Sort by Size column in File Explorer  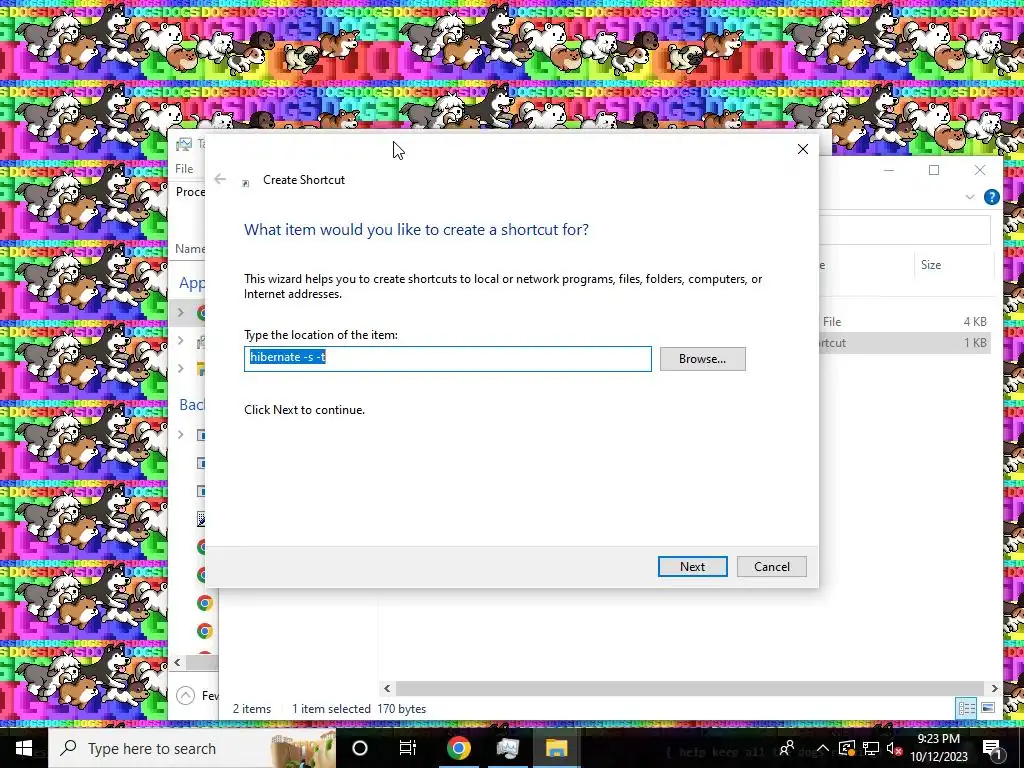[x=931, y=264]
